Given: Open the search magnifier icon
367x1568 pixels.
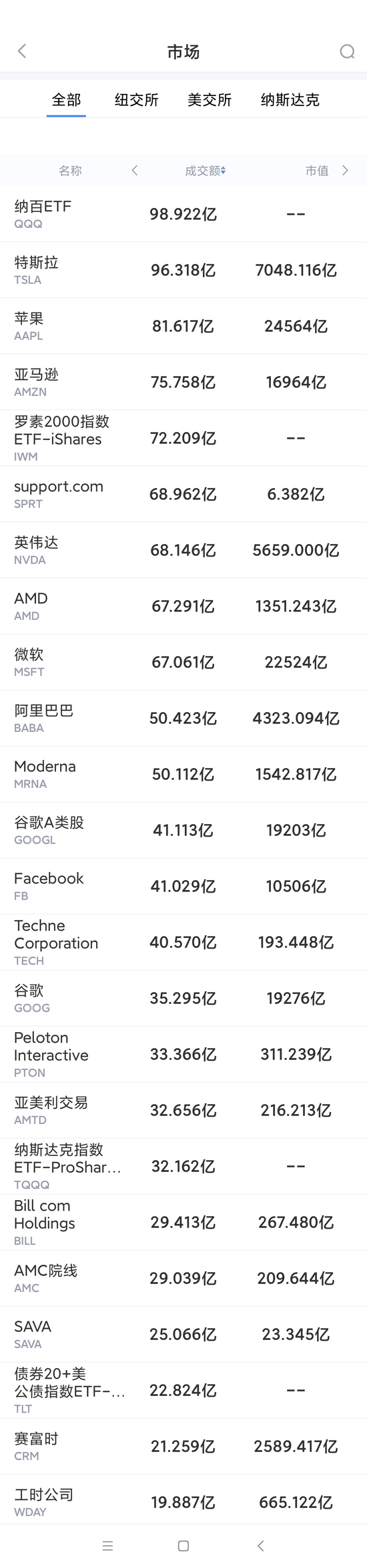Looking at the screenshot, I should tap(347, 51).
